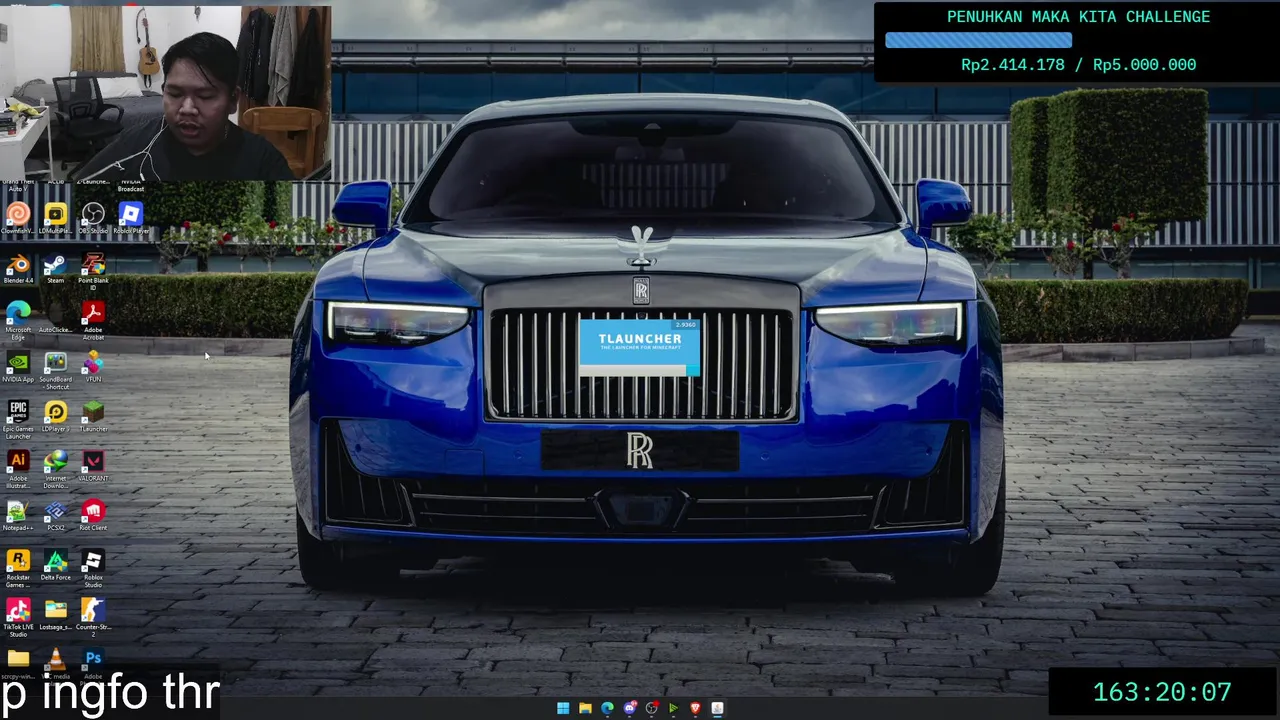Open Discord from the taskbar
Viewport: 1280px width, 720px height.
(629, 708)
